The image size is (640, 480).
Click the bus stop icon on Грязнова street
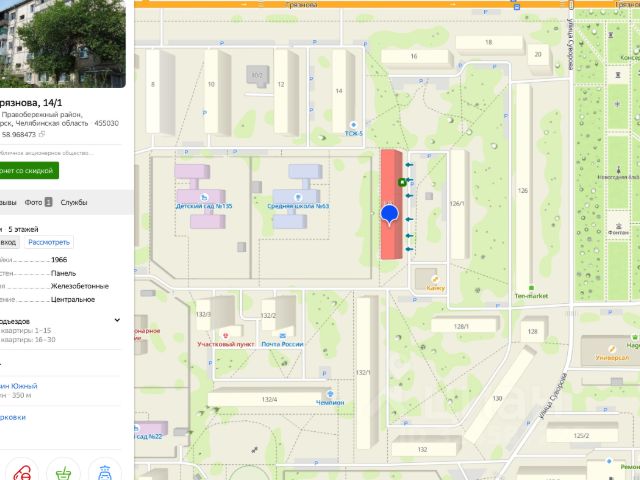click(x=517, y=7)
